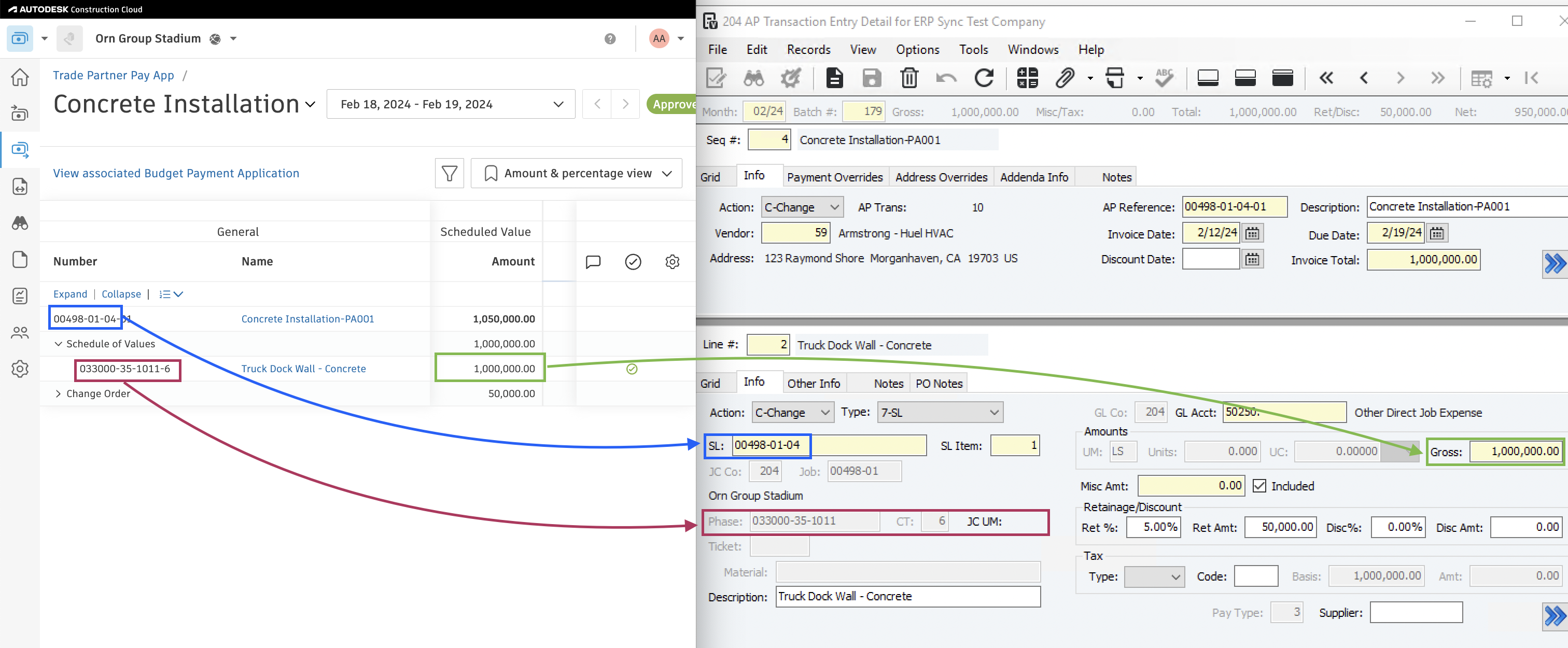The height and width of the screenshot is (648, 1568).
Task: Open the AA user avatar menu
Action: coord(659,39)
